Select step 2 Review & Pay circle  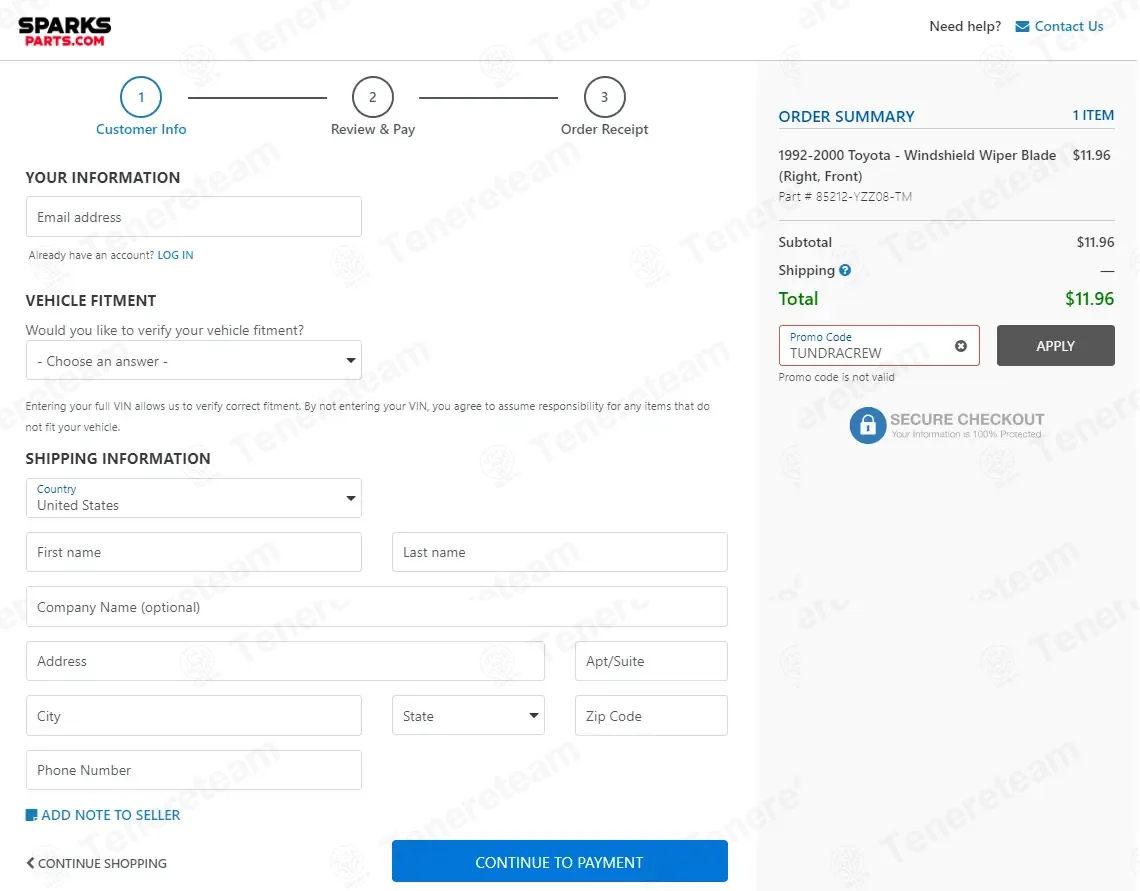coord(372,97)
